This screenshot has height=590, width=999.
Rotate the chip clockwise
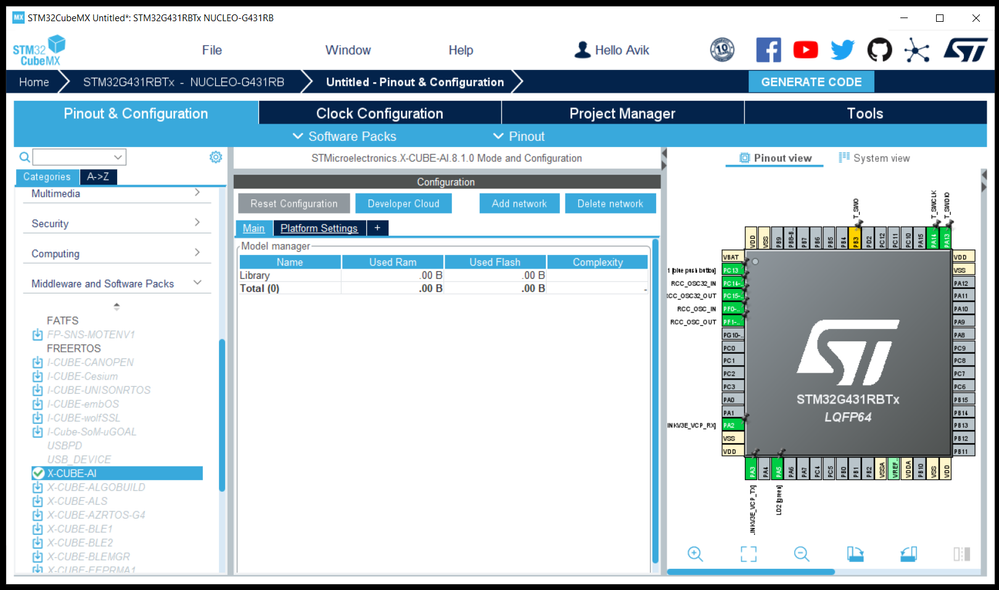tap(855, 554)
